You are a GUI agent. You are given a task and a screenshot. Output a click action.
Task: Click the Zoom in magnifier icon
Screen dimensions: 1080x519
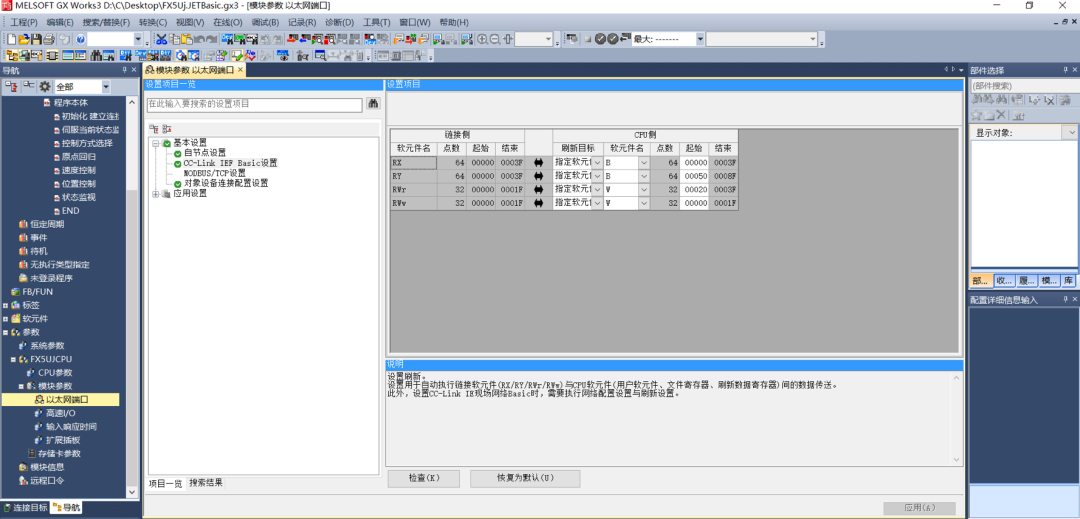coord(482,39)
